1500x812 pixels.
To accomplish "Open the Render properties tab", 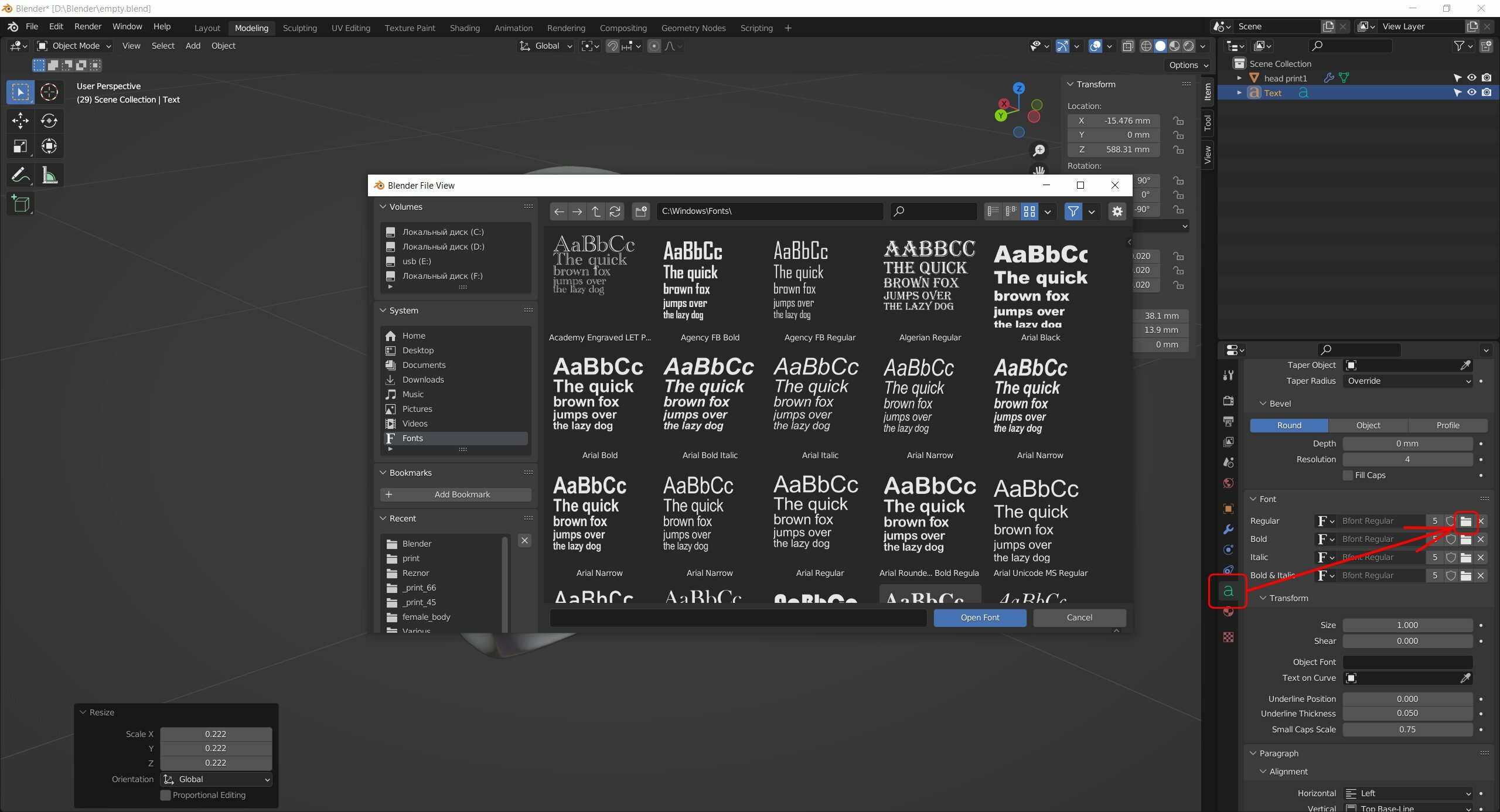I will click(1228, 400).
